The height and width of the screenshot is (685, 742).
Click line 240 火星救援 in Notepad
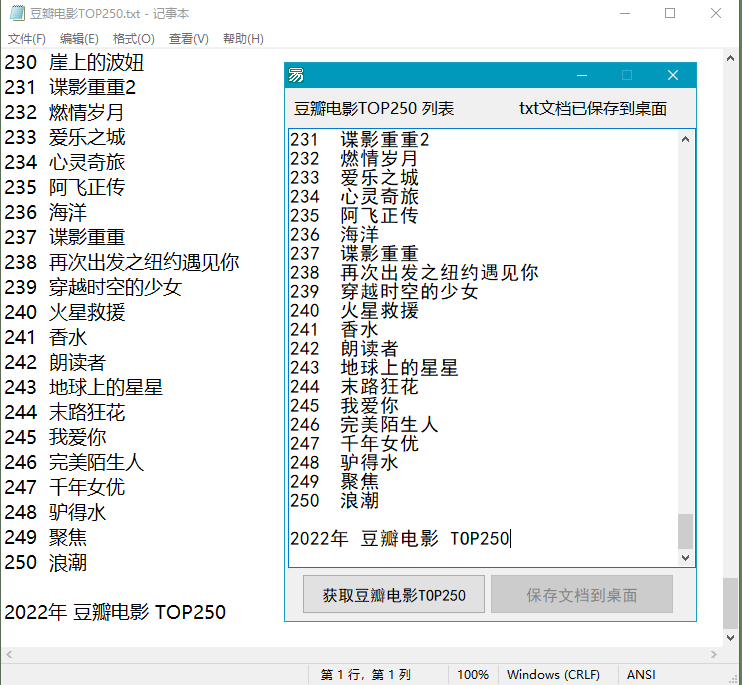coord(64,313)
